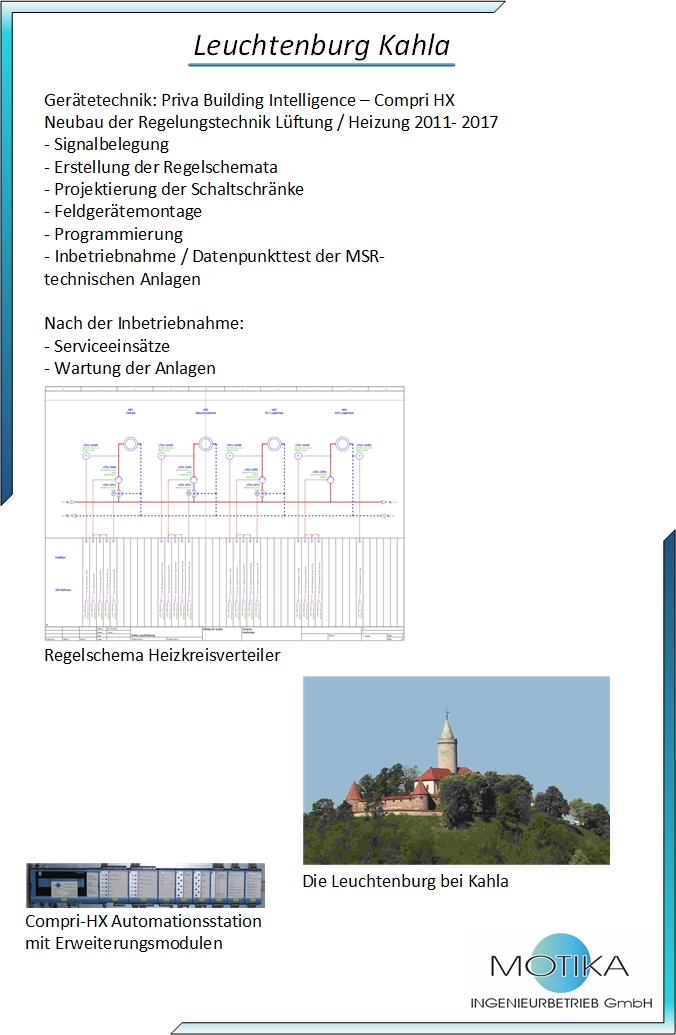Click the caption 'Regelschema Heizkreisverteiler'
The height and width of the screenshot is (1035, 676).
(162, 655)
